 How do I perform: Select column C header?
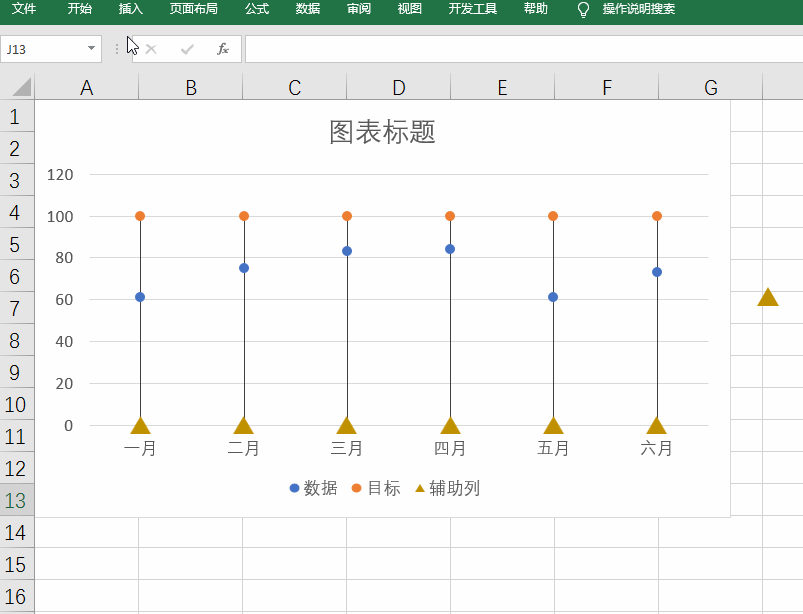(x=294, y=88)
